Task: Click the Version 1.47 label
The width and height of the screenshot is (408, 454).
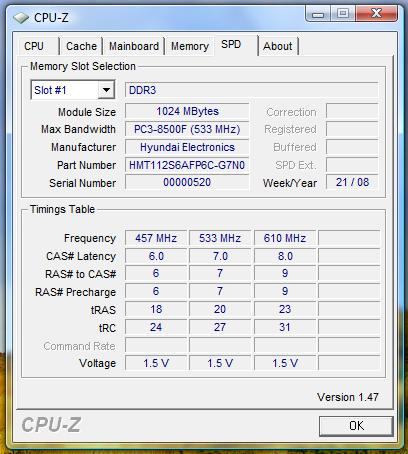Action: coord(348,397)
